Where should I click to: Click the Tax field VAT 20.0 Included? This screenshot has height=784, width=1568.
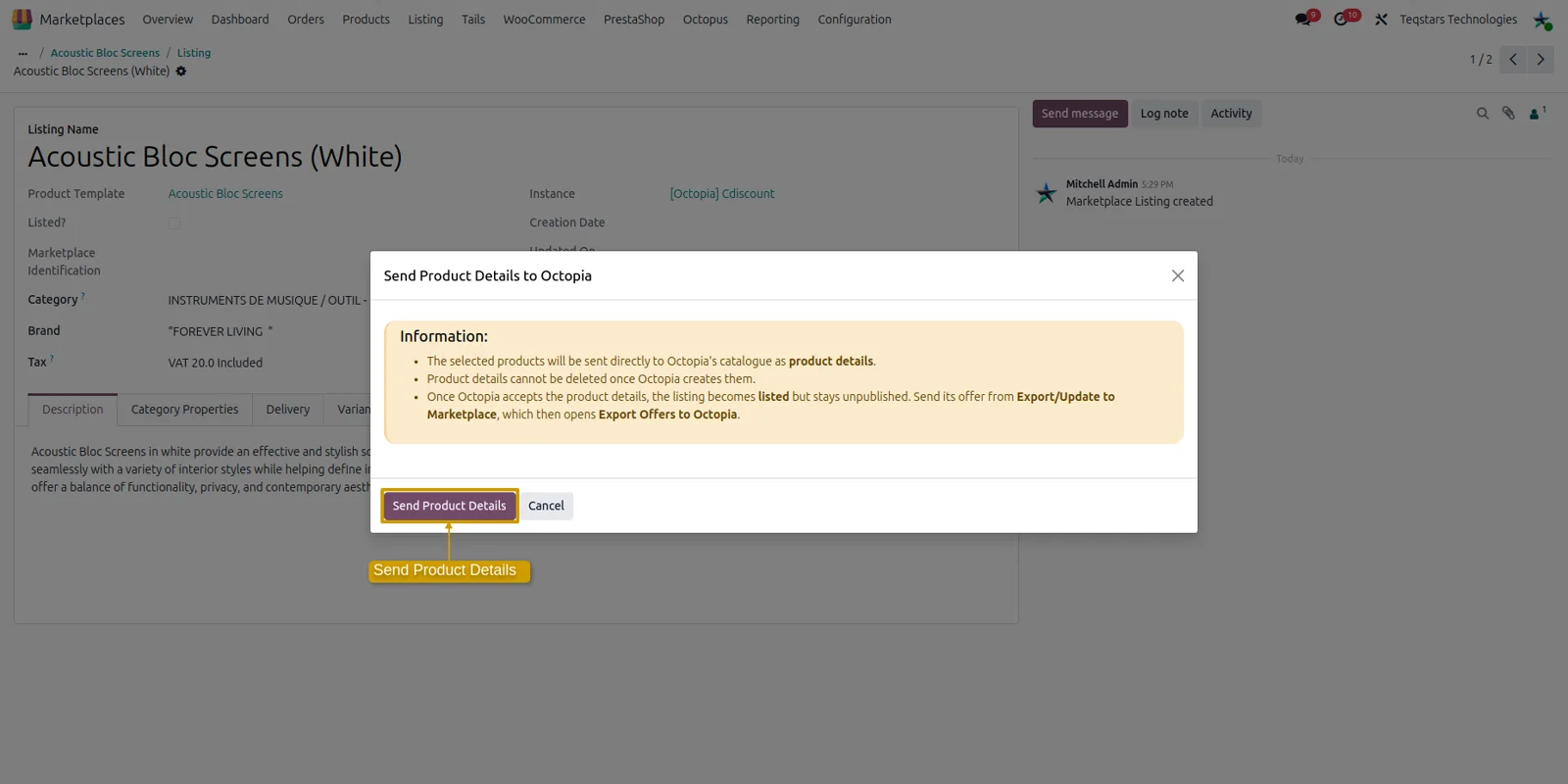(216, 364)
